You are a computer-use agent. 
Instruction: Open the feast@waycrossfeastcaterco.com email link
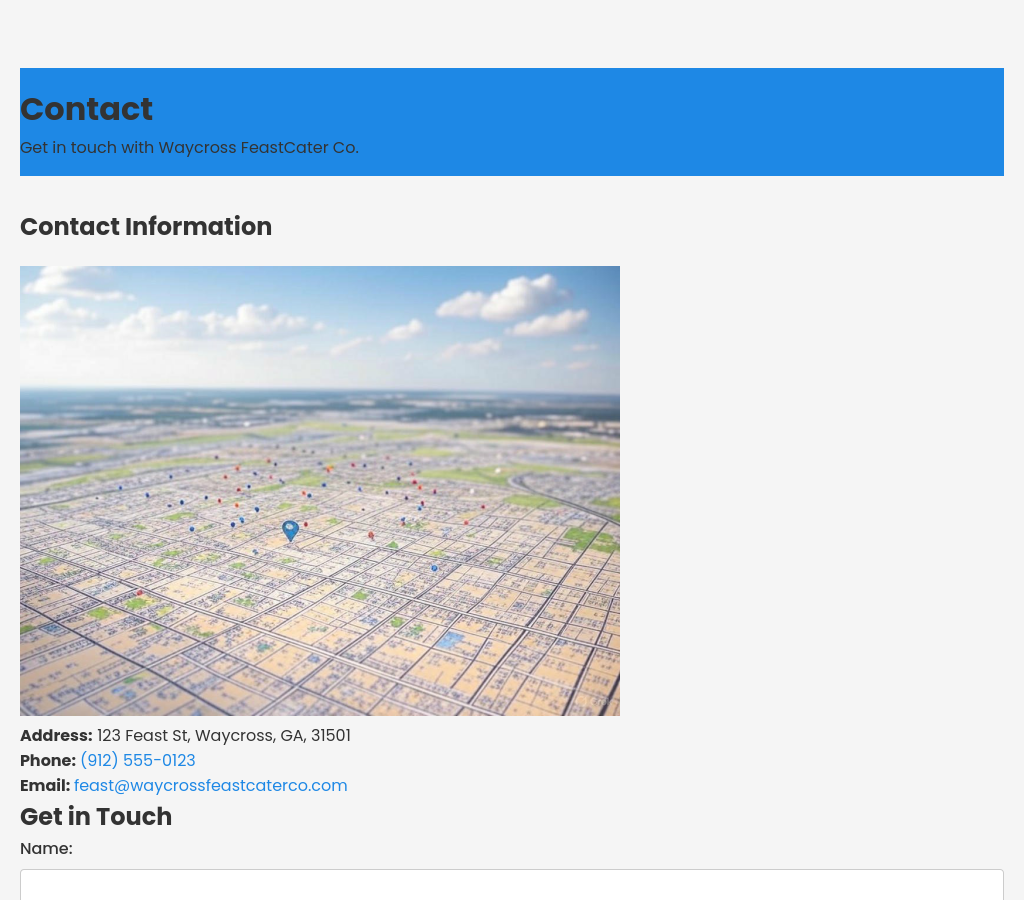click(210, 786)
